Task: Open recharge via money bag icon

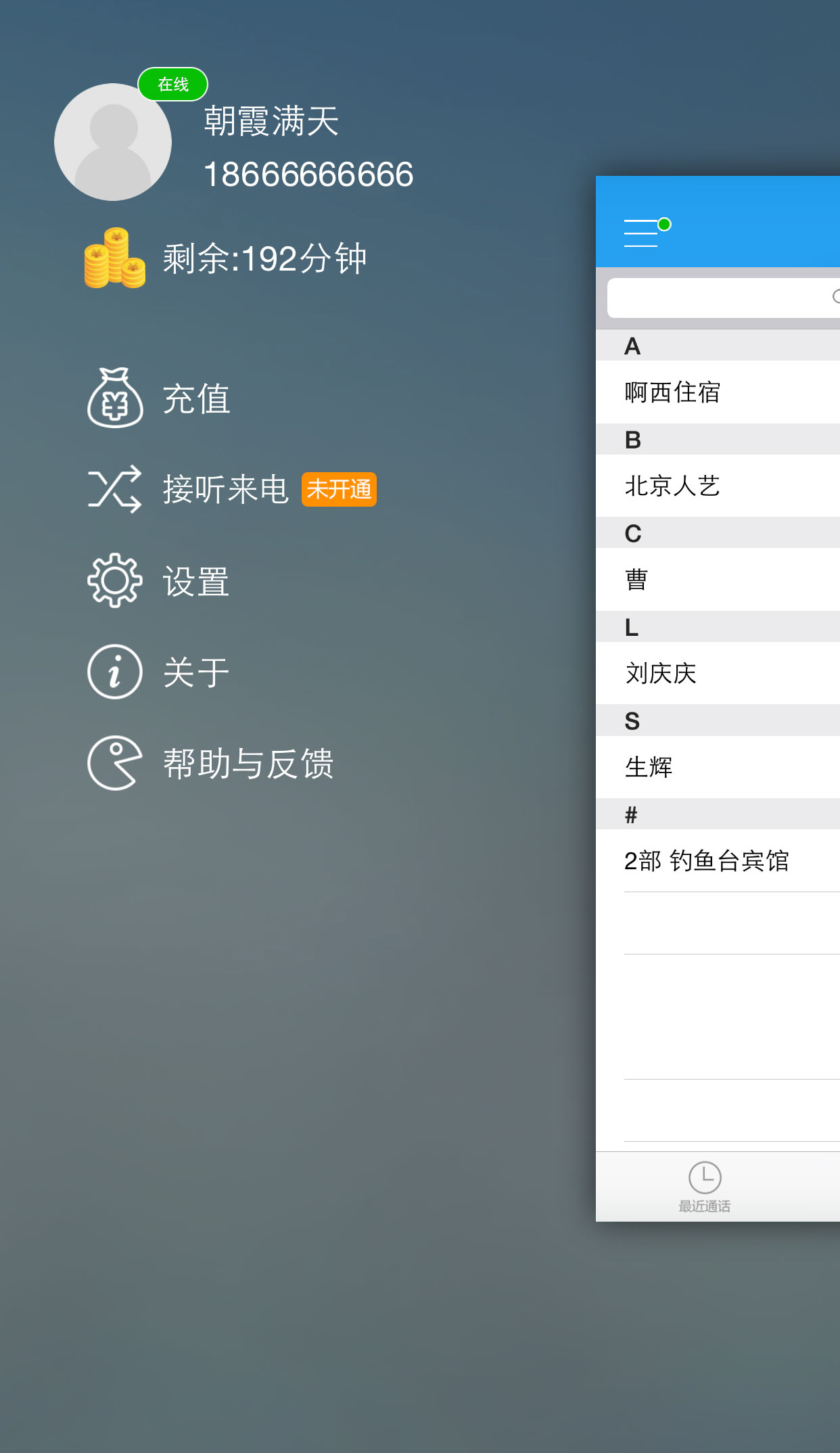Action: point(115,398)
